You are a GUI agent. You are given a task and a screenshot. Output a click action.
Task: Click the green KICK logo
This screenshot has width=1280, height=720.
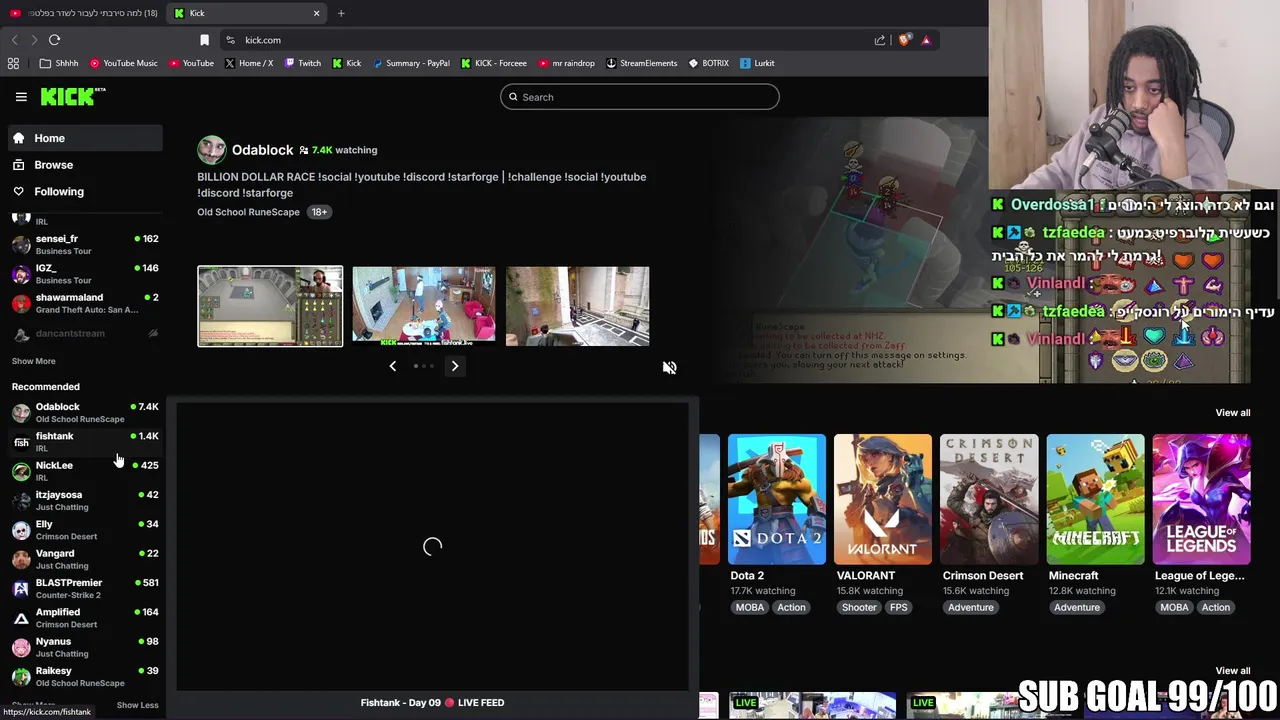tap(73, 96)
